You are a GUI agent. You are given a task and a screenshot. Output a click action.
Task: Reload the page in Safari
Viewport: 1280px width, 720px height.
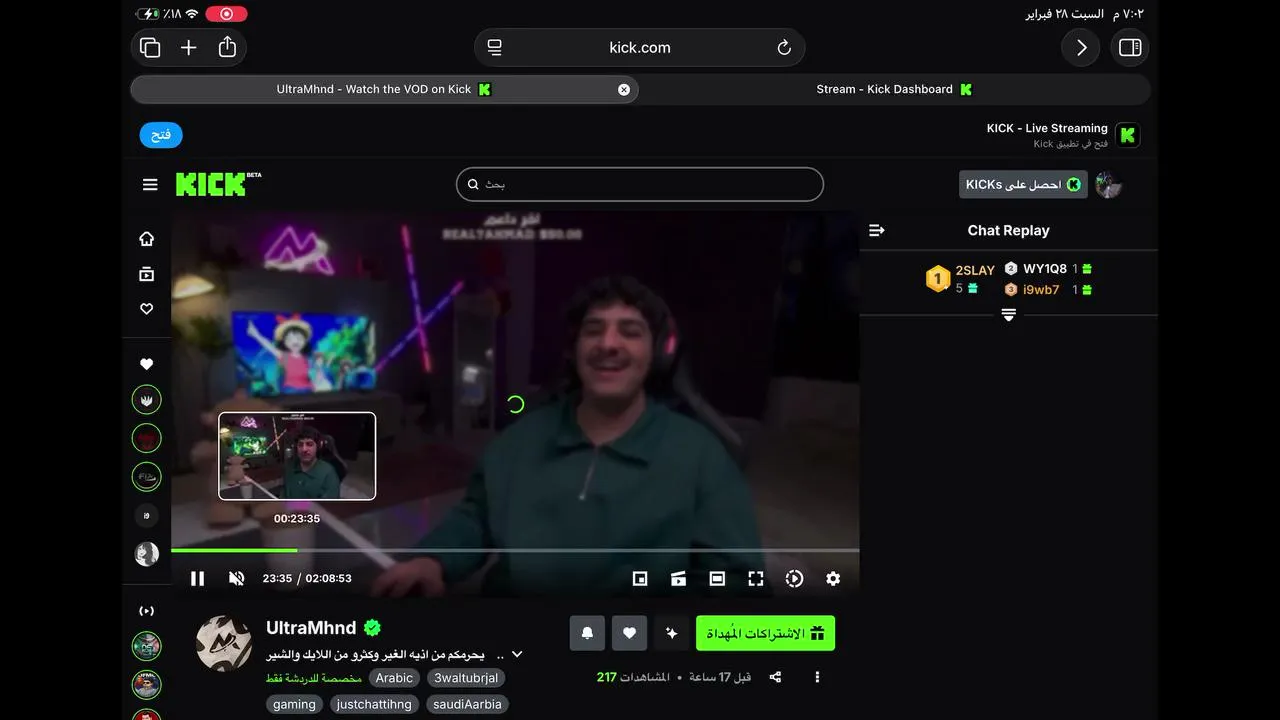point(784,47)
